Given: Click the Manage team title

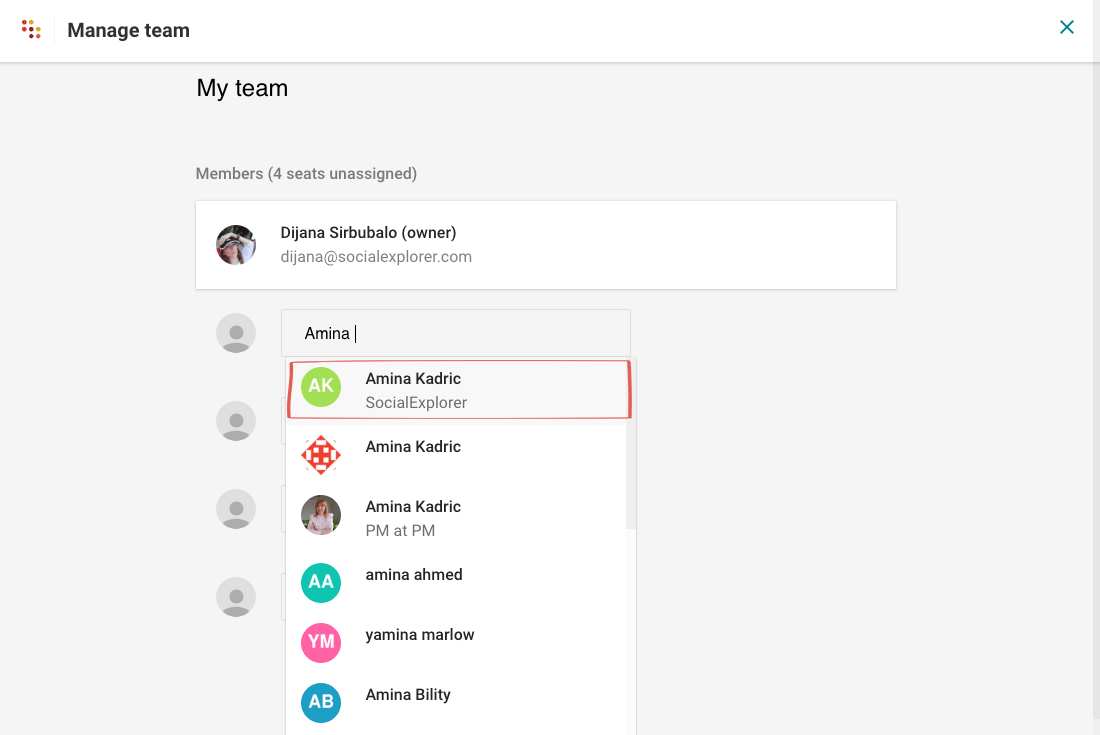Looking at the screenshot, I should click(x=128, y=30).
